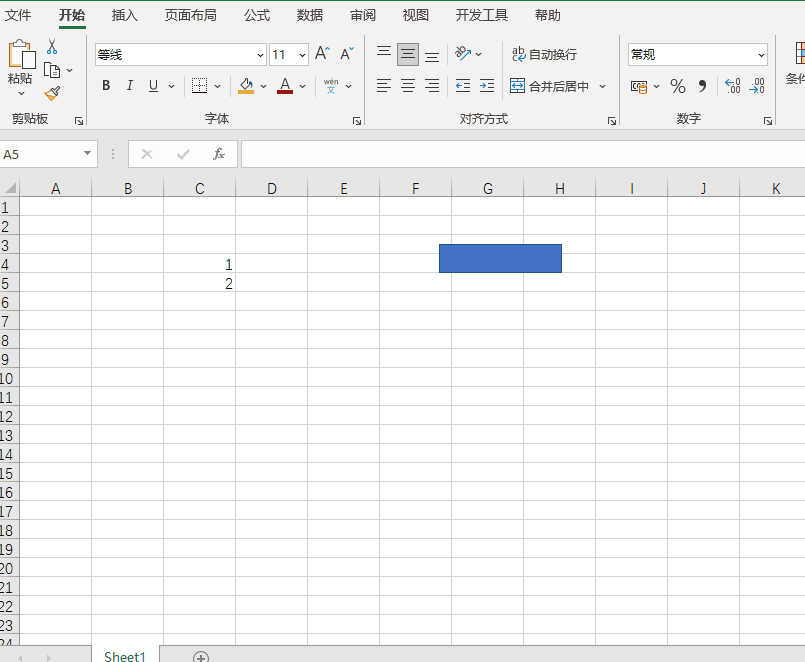
Task: Click the accounting number format icon
Action: (639, 87)
